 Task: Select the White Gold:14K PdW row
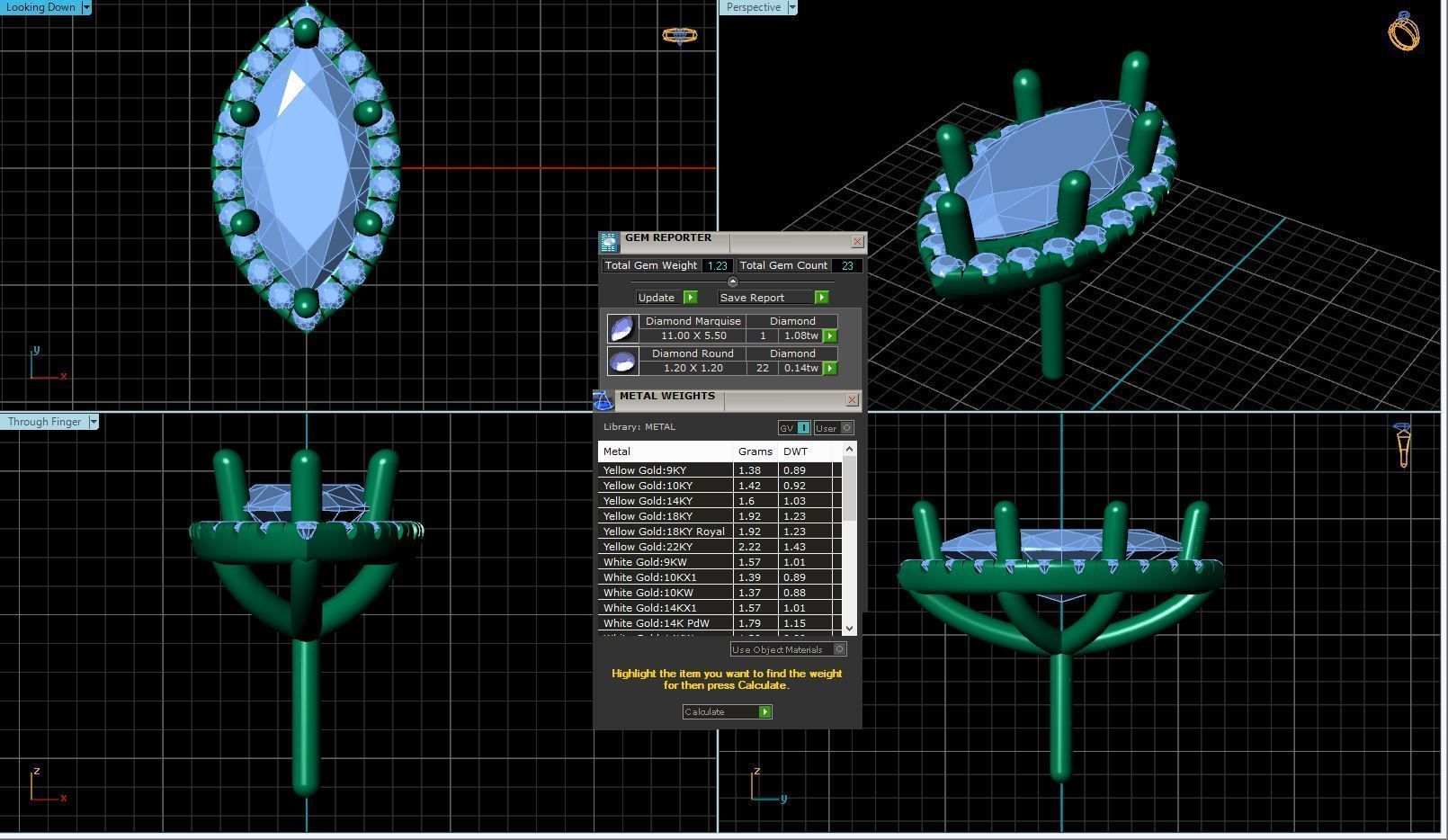[720, 623]
